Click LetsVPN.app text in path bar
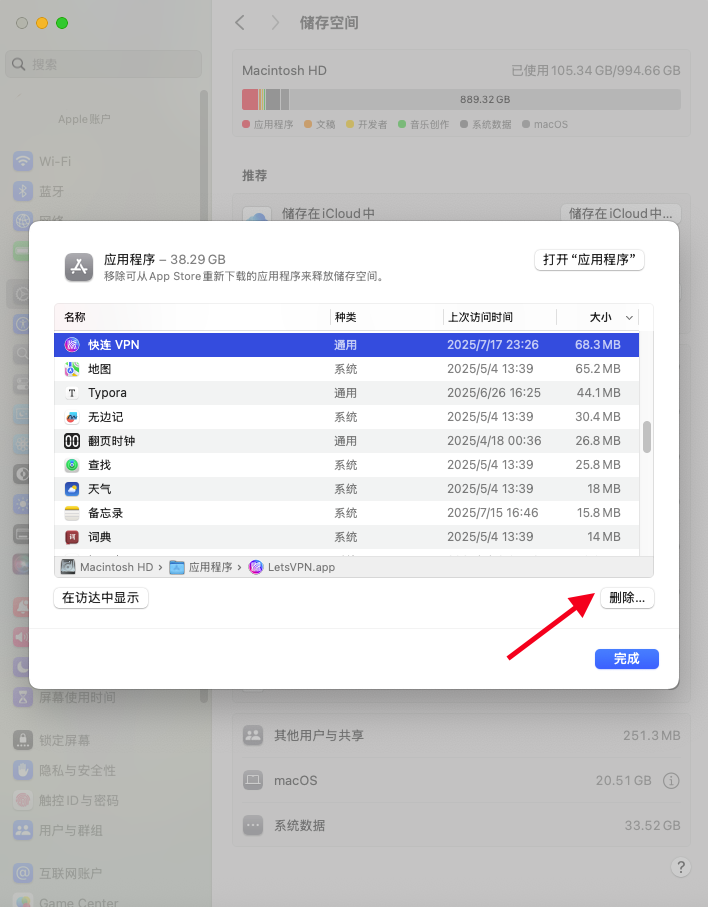Image resolution: width=708 pixels, height=907 pixels. point(301,567)
